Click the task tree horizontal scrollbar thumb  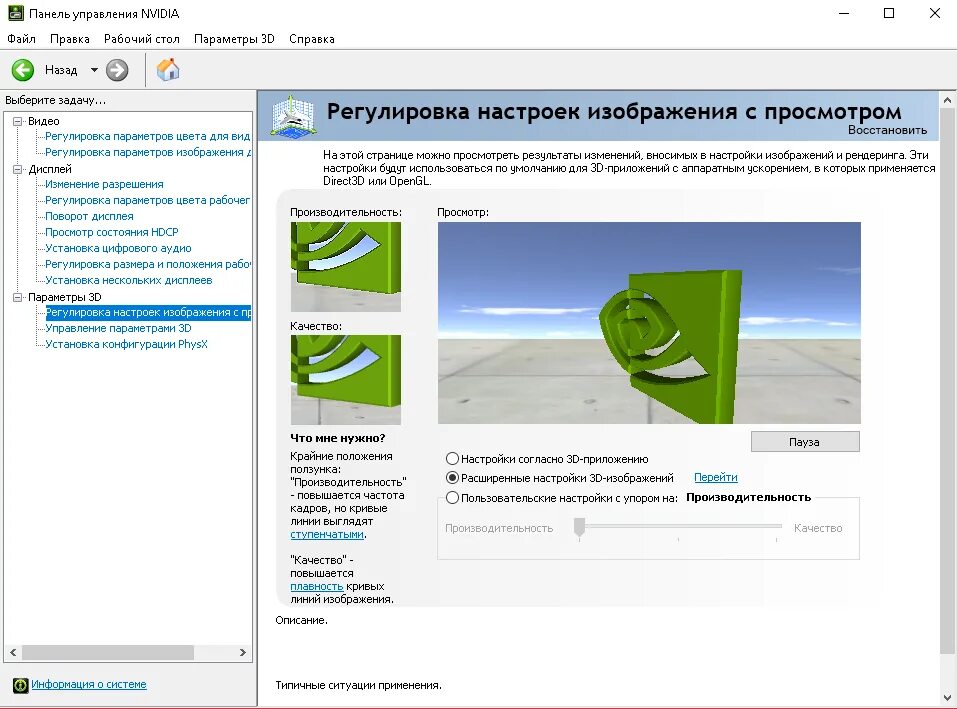click(x=108, y=652)
